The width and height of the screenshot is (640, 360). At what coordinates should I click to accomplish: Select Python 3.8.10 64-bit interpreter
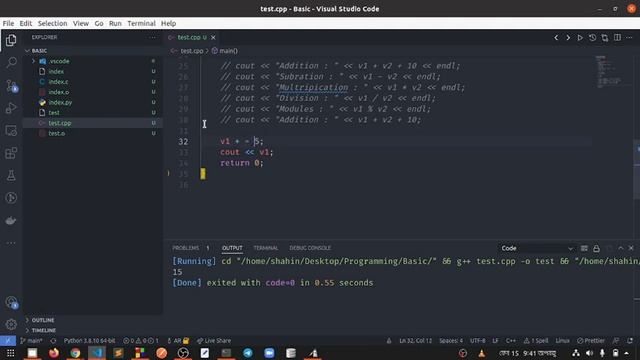coord(89,340)
